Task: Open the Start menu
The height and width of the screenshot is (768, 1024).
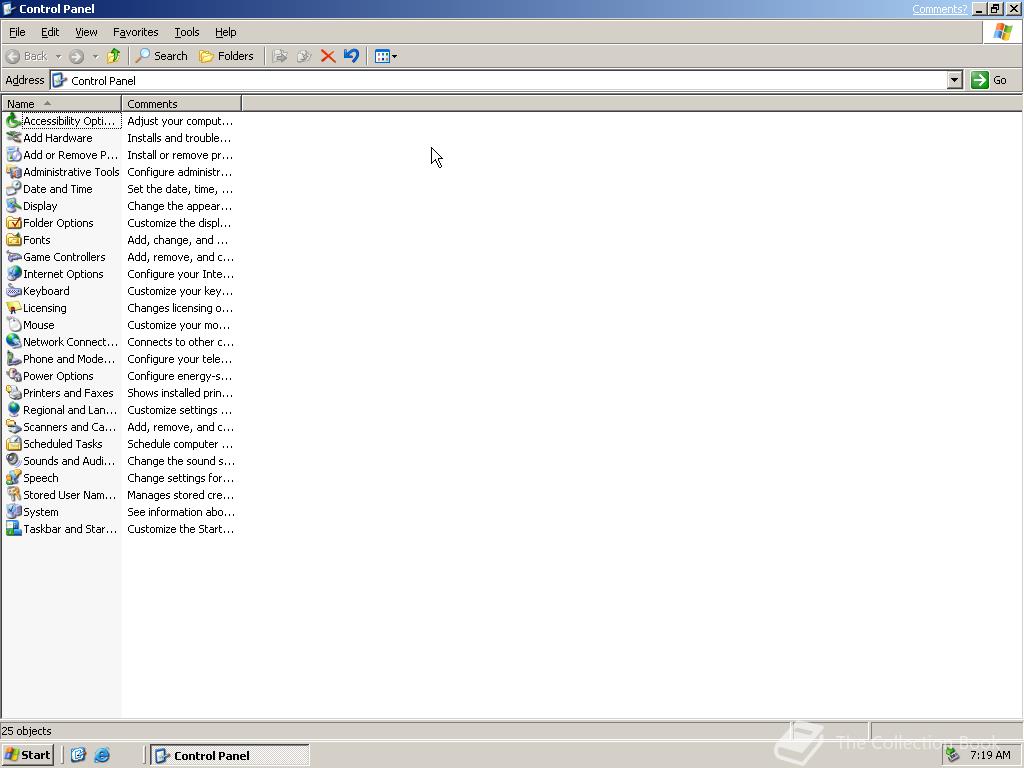Action: pos(28,755)
